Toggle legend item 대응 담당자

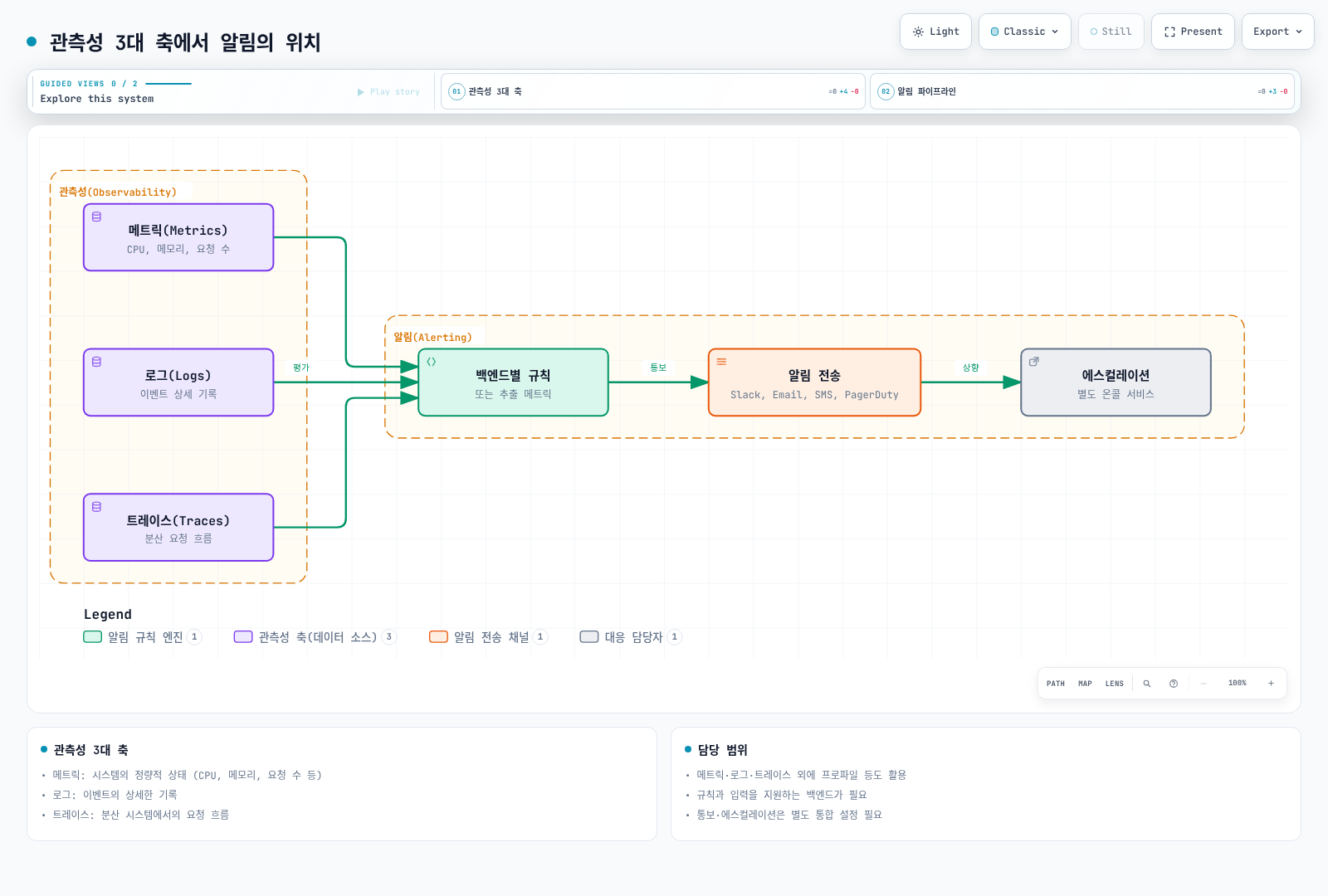pyautogui.click(x=631, y=637)
